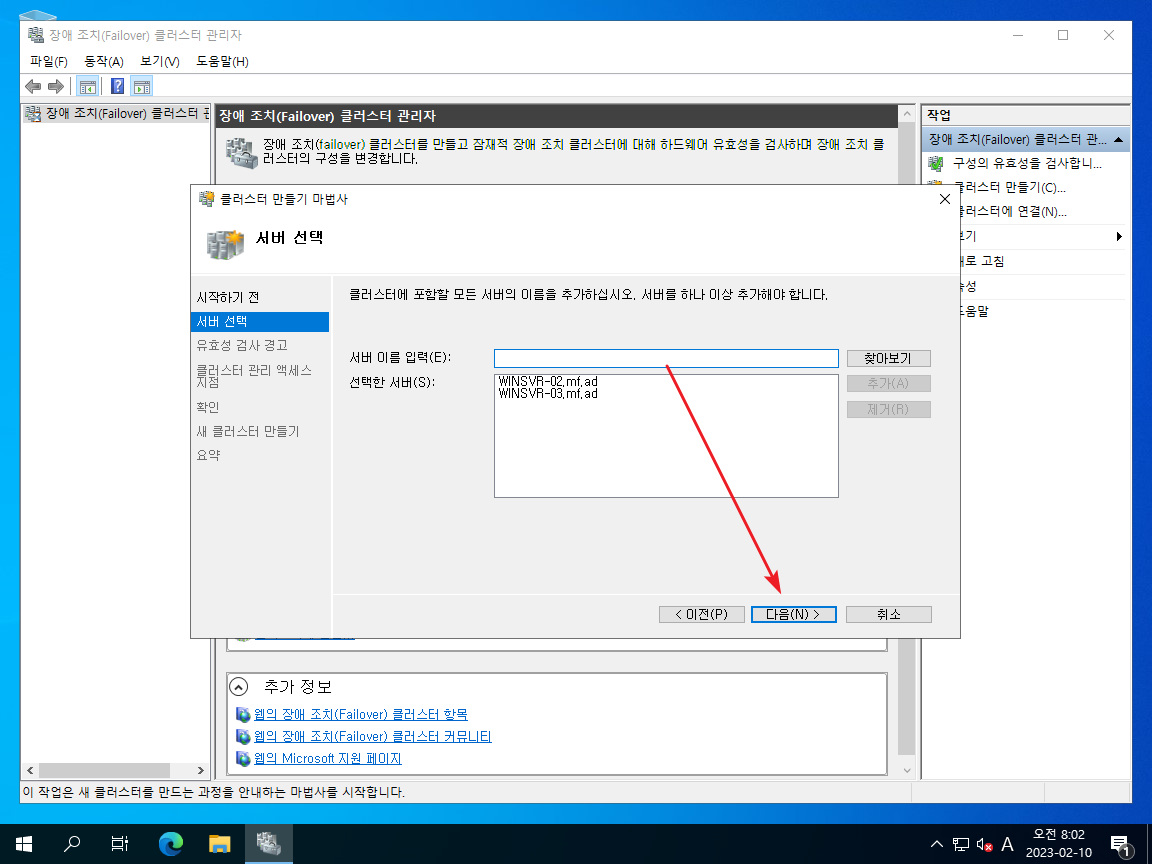Click the Back arrow toolbar icon
The image size is (1152, 864).
[33, 87]
